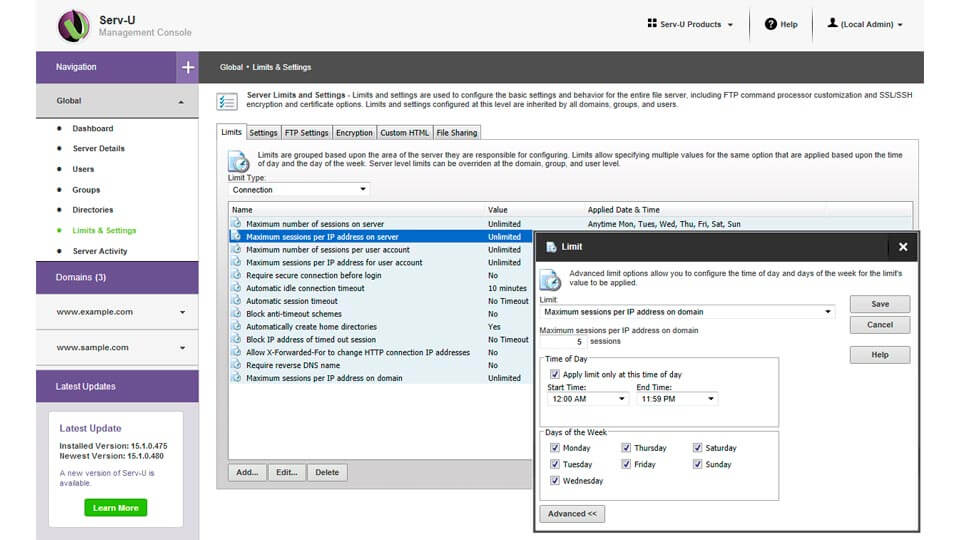The height and width of the screenshot is (540, 960).
Task: Click the Local Admin user icon
Action: point(832,23)
